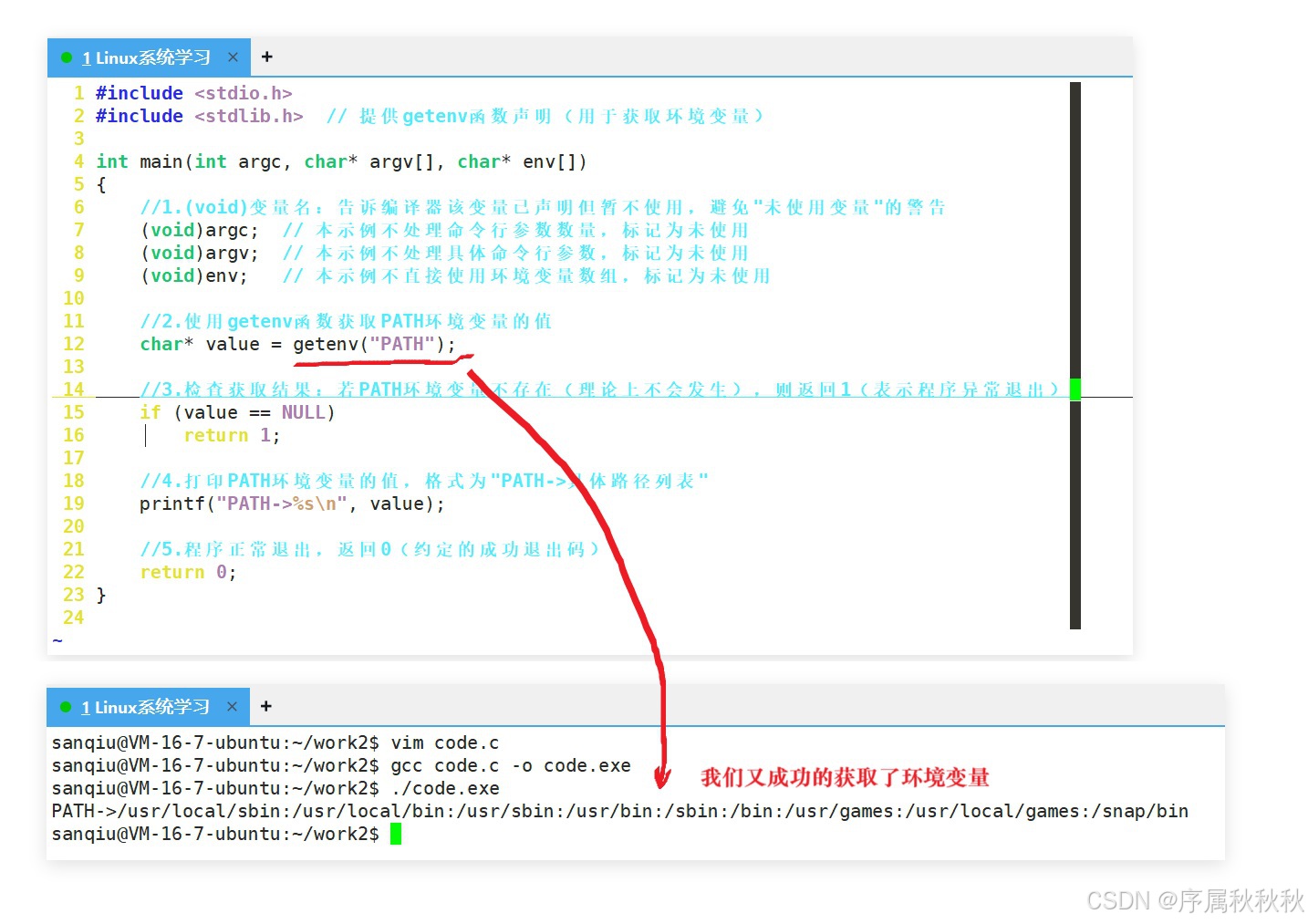Click the "gcc code.c -o code.exe" command
The width and height of the screenshot is (1308, 924).
point(511,765)
